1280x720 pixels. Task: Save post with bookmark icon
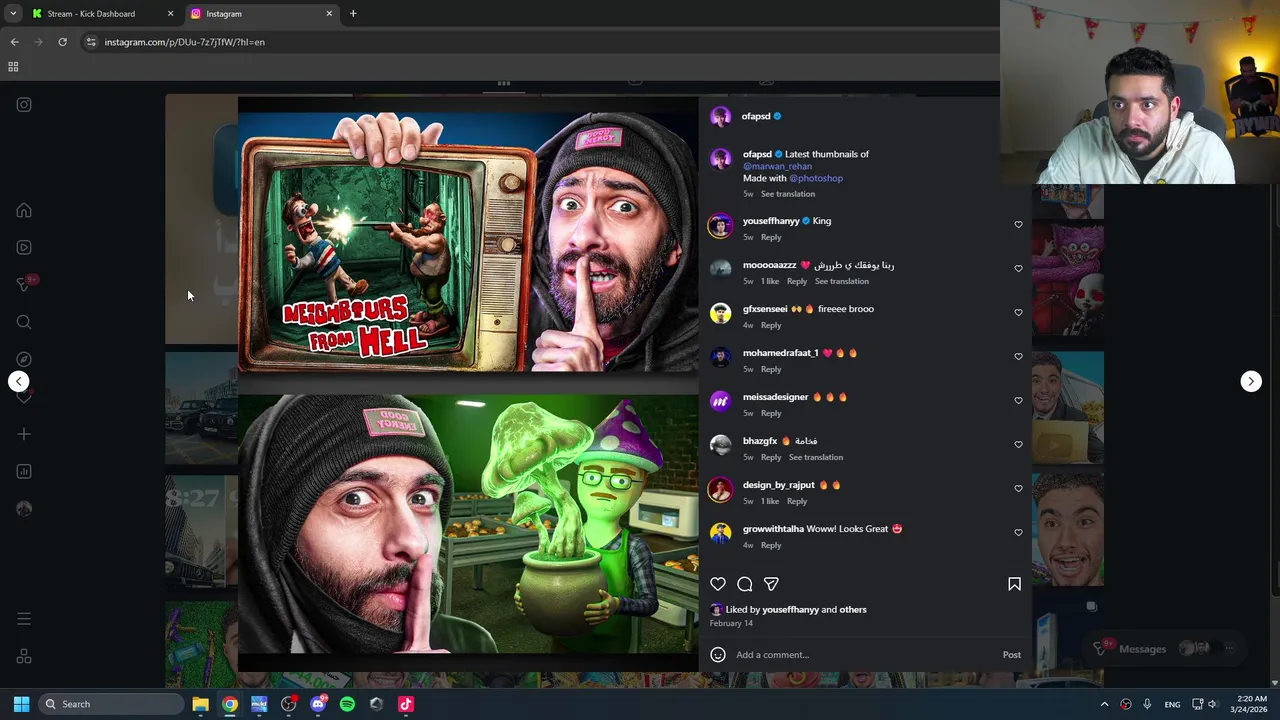(1014, 584)
